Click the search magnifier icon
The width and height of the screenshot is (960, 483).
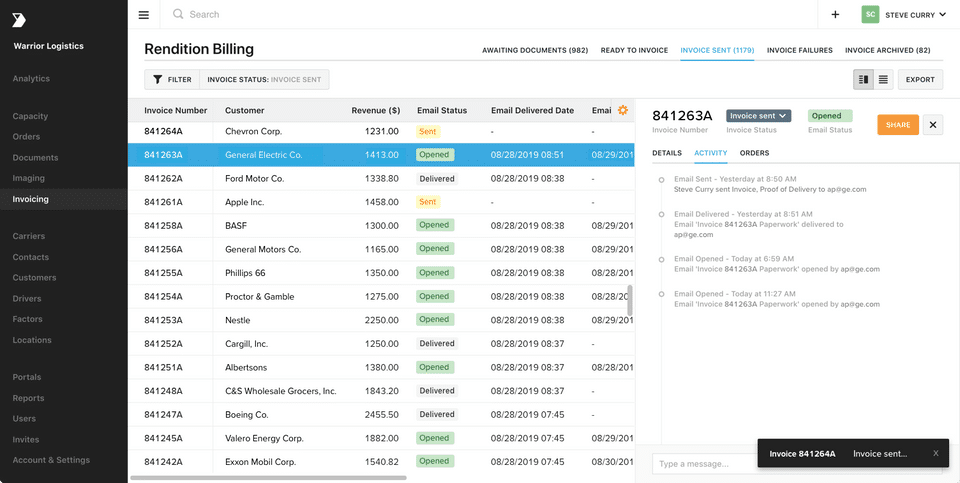pyautogui.click(x=178, y=15)
